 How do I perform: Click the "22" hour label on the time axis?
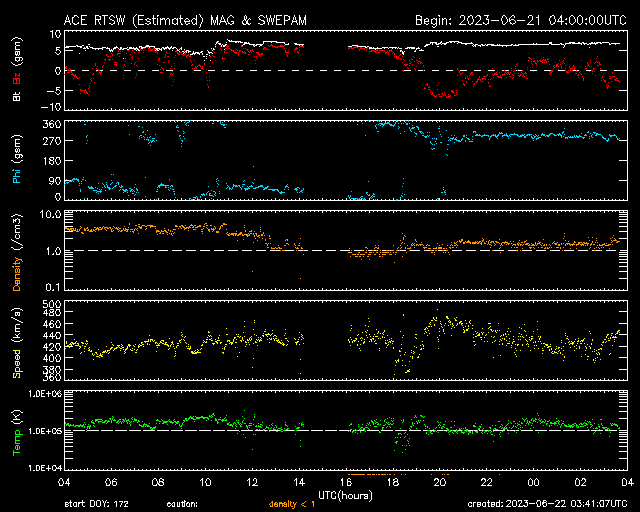click(487, 483)
